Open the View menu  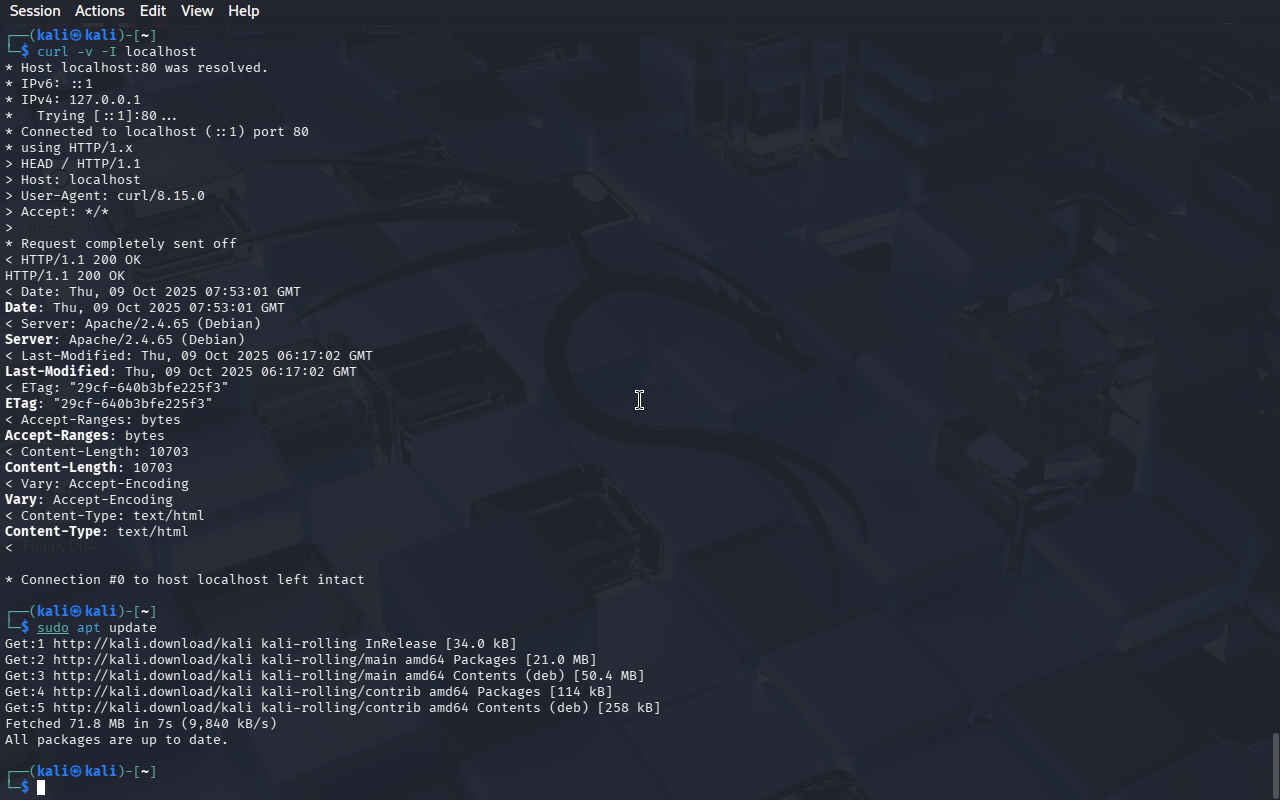[197, 11]
